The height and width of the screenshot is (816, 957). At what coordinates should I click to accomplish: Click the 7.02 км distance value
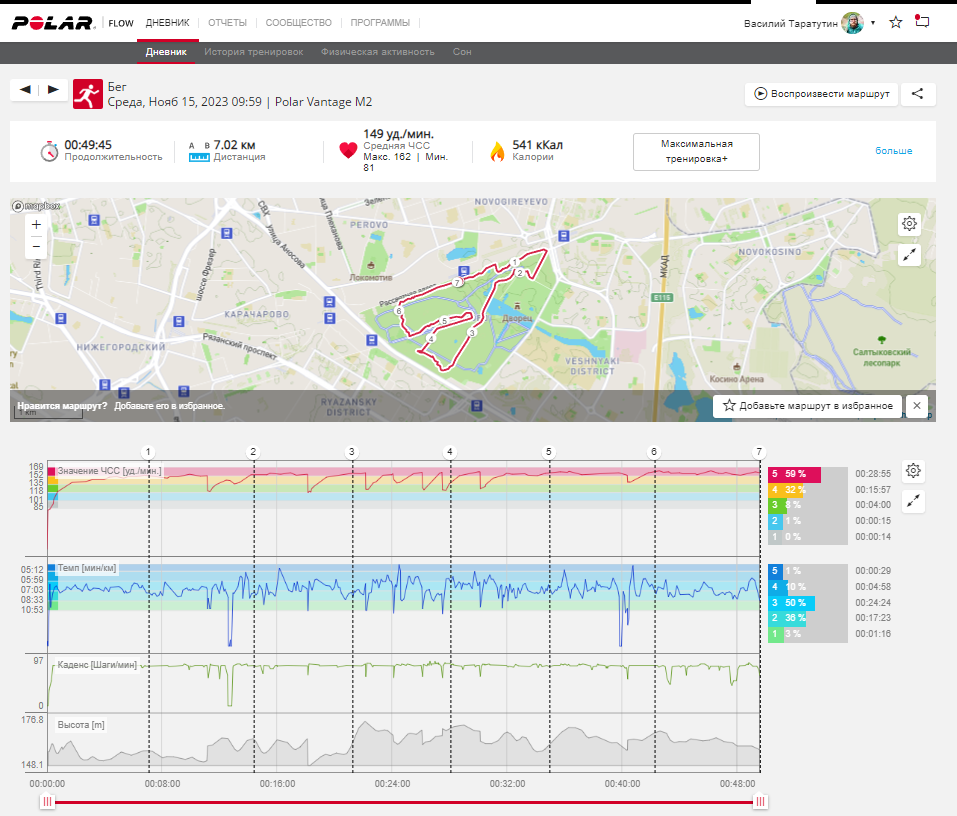coord(234,145)
